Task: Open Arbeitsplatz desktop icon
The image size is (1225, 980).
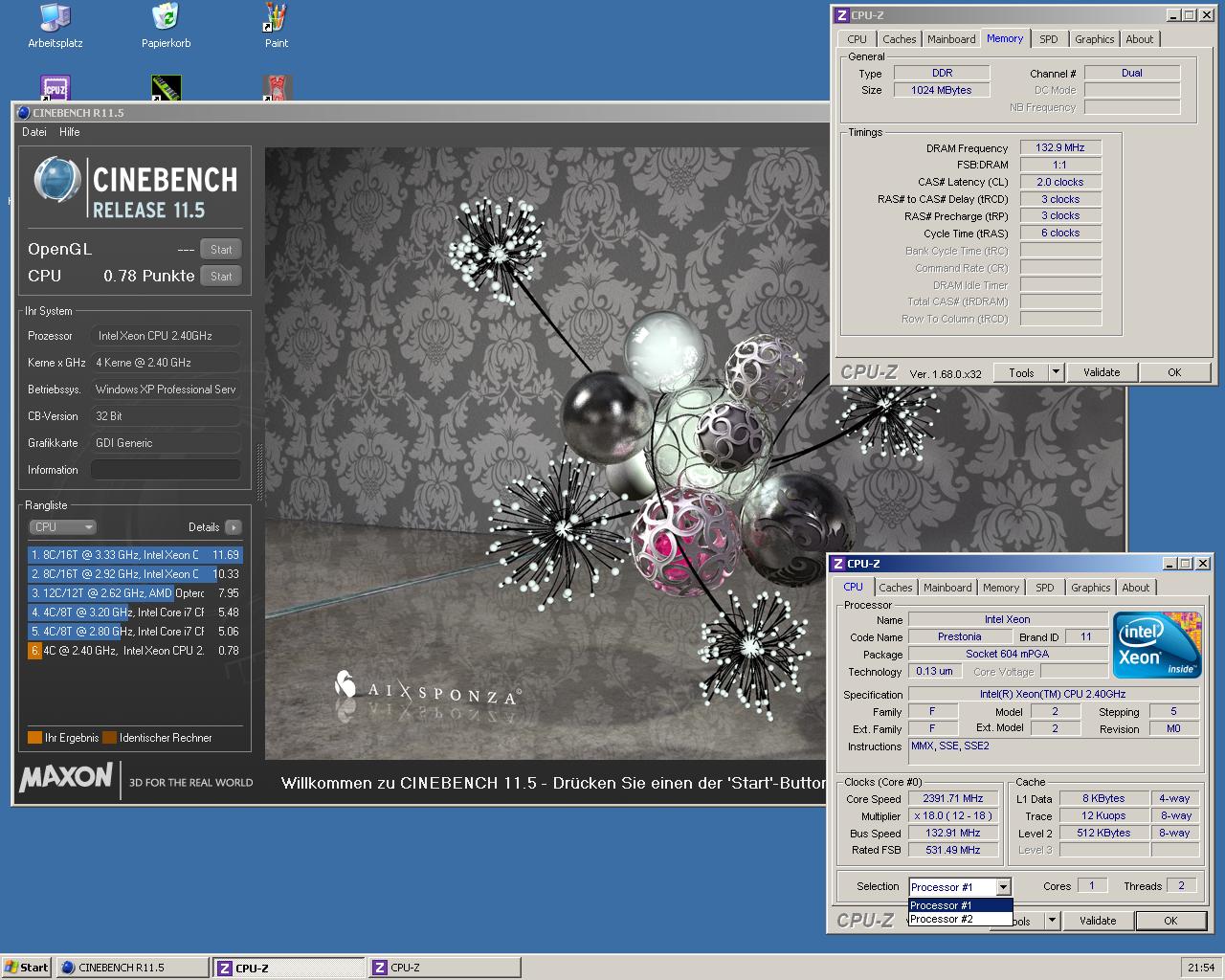Action: click(55, 26)
